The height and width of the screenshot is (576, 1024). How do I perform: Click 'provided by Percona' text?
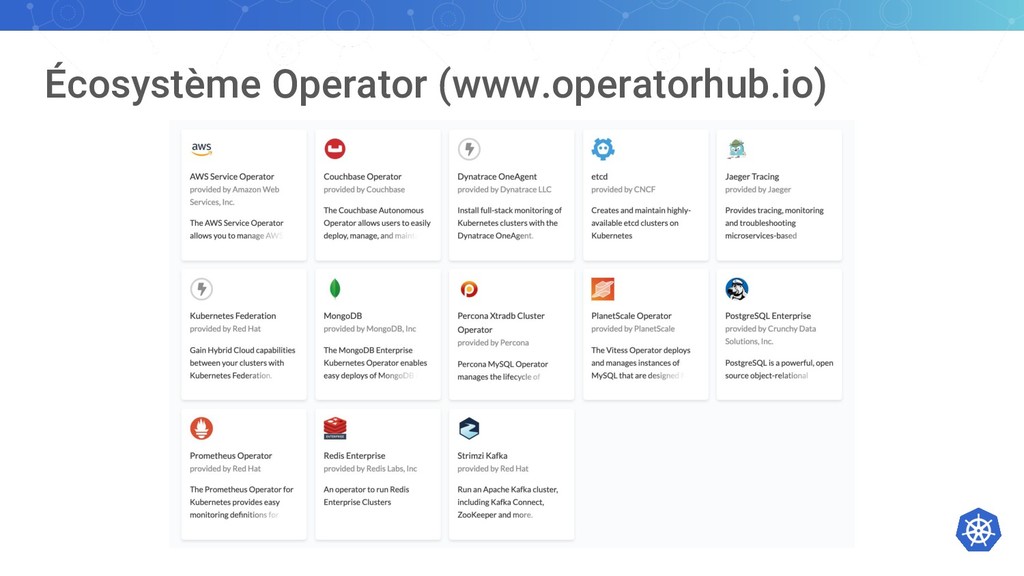(x=493, y=342)
